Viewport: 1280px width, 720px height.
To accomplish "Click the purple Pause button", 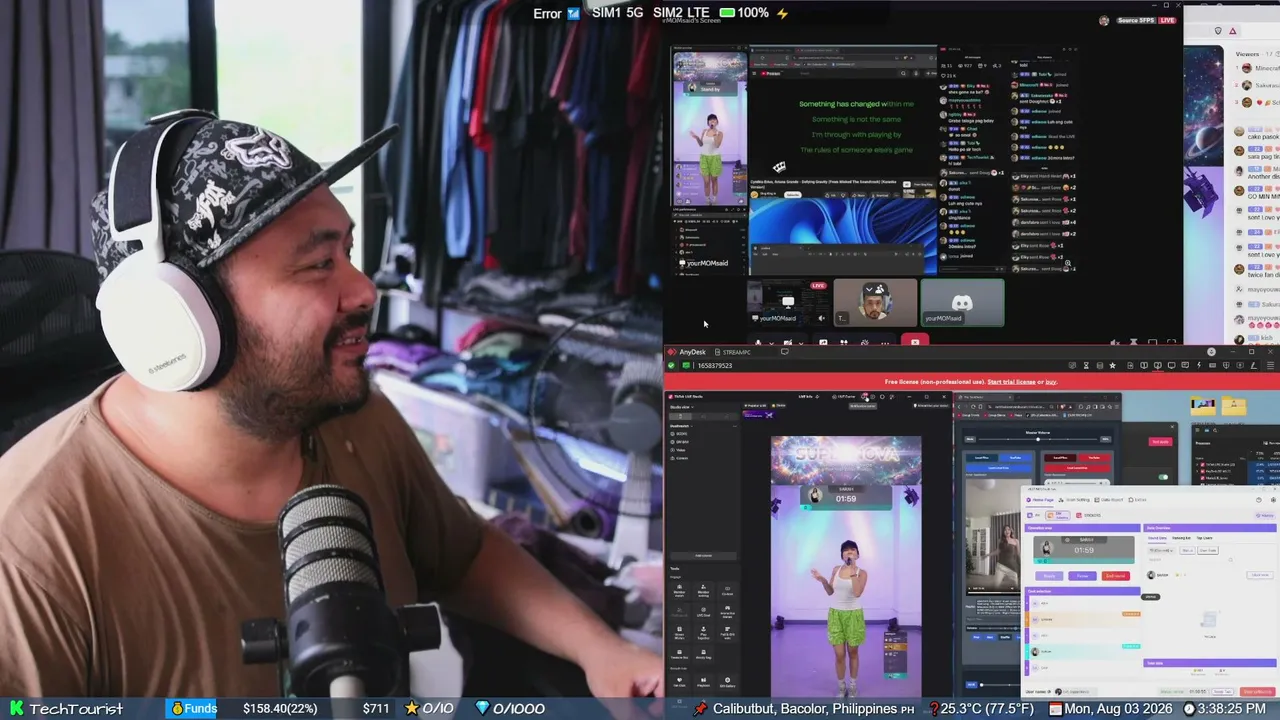I will pos(1082,576).
